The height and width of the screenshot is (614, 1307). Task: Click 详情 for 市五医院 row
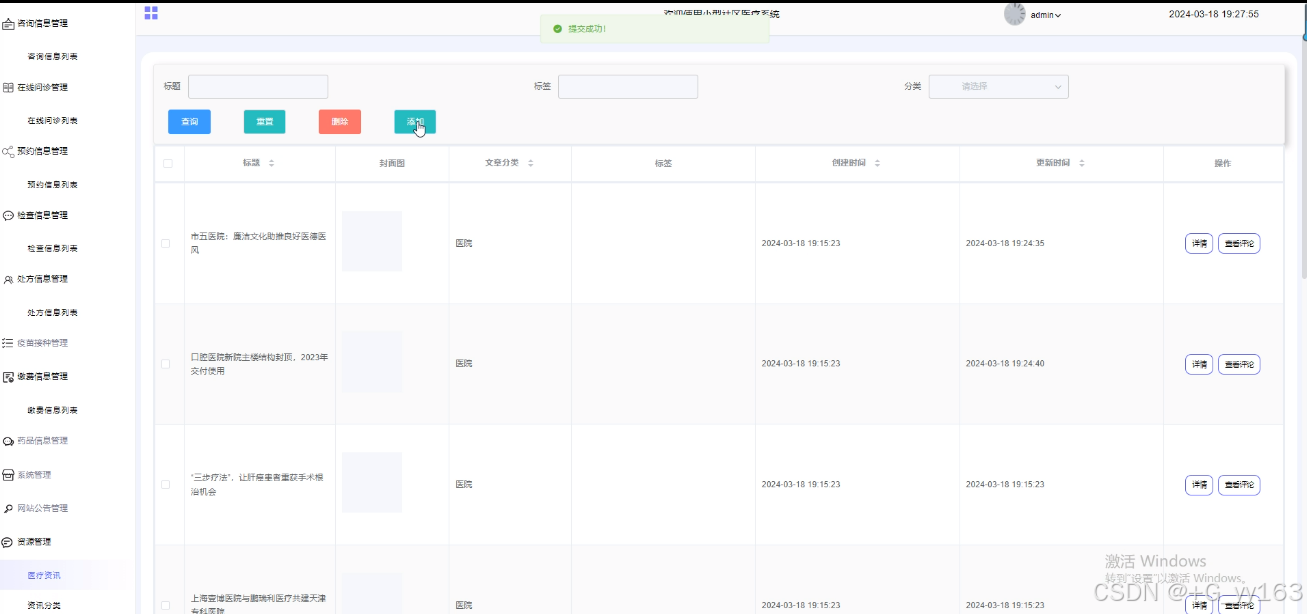1199,243
